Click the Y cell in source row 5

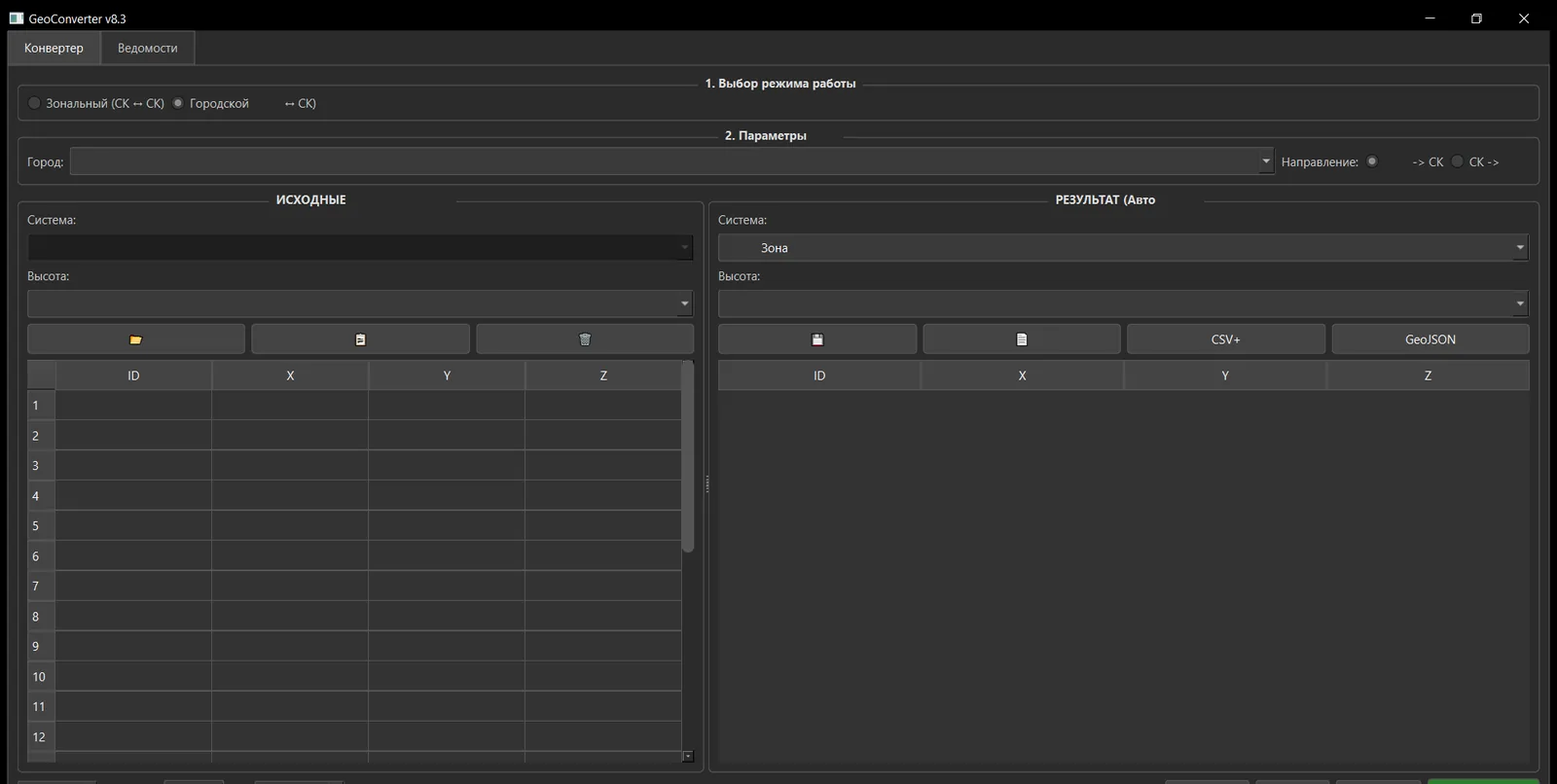[x=447, y=526]
